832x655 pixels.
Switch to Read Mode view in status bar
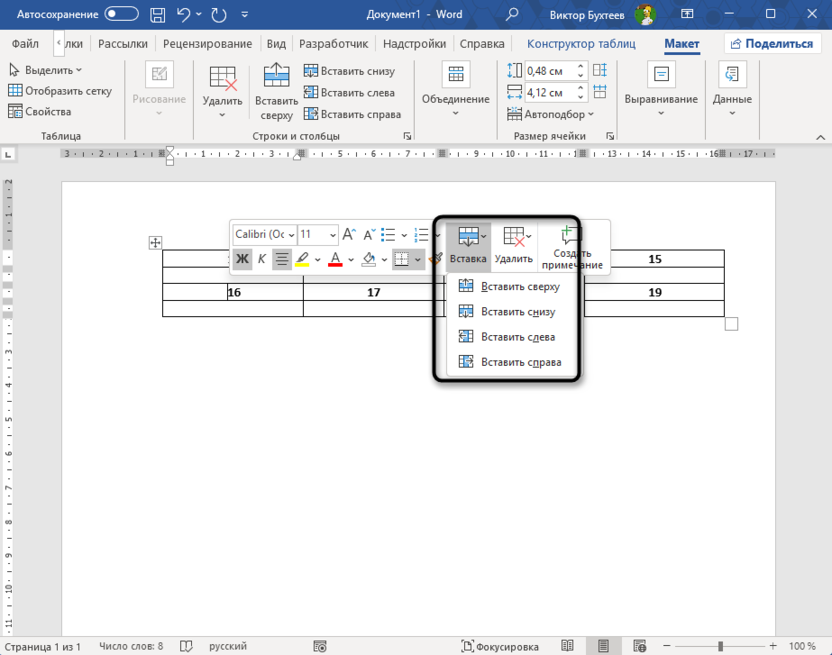(x=568, y=646)
